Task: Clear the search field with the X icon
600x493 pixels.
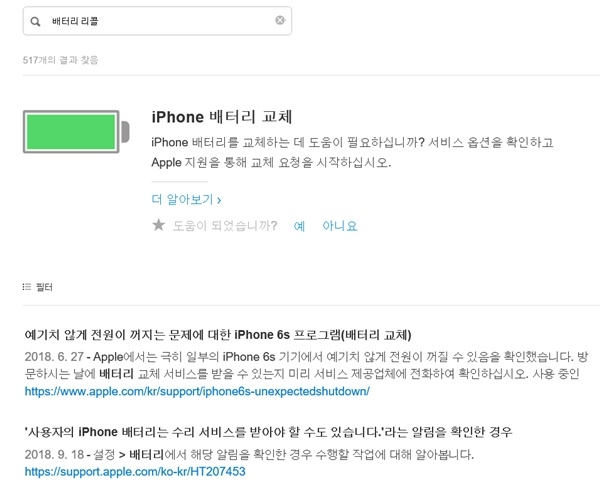Action: tap(280, 20)
